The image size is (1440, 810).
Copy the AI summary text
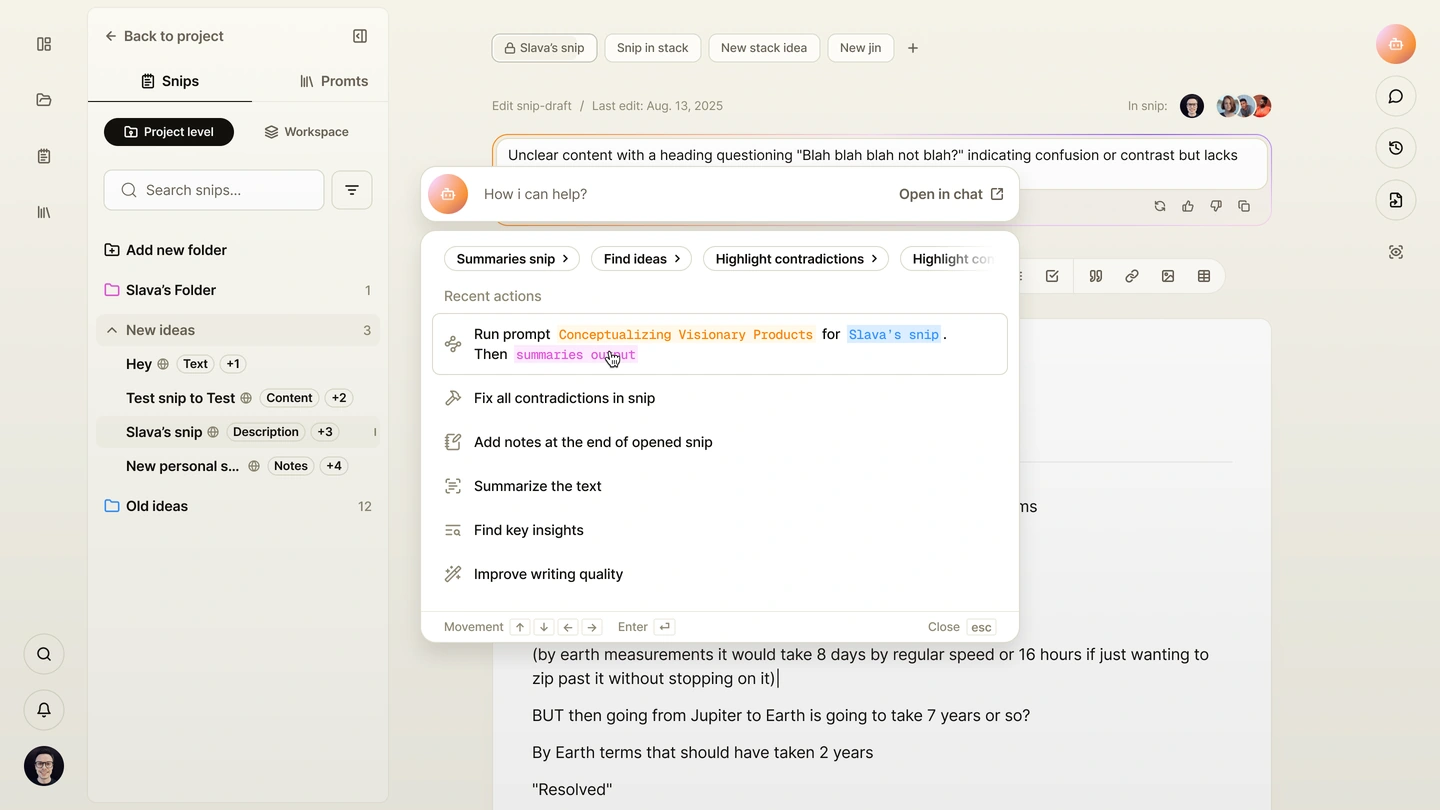coord(1244,206)
